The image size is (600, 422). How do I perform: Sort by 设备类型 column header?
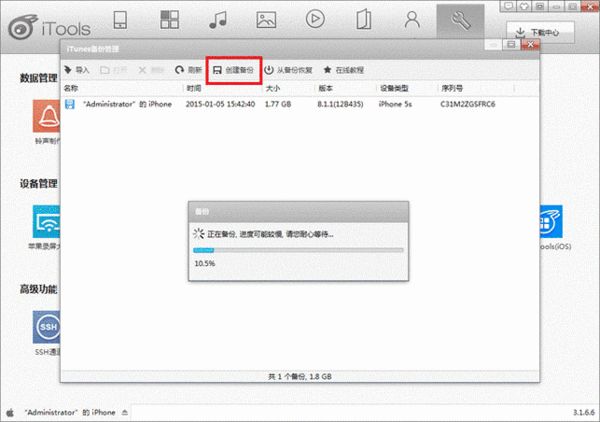coord(394,88)
